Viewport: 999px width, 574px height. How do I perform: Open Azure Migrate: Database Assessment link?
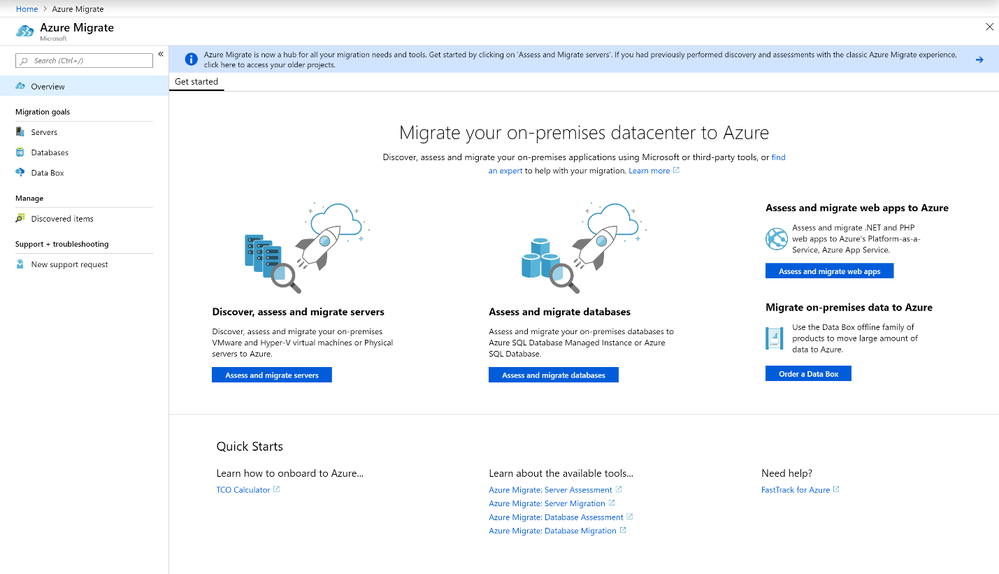(x=556, y=517)
